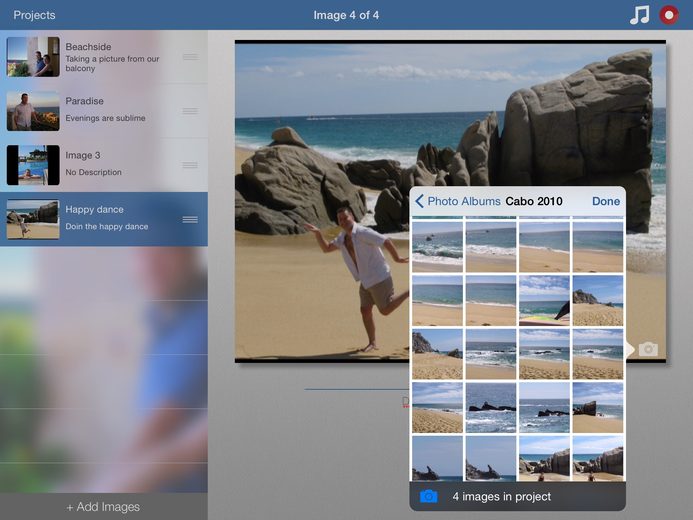Click the 'Image 4 of 4' title

click(346, 15)
